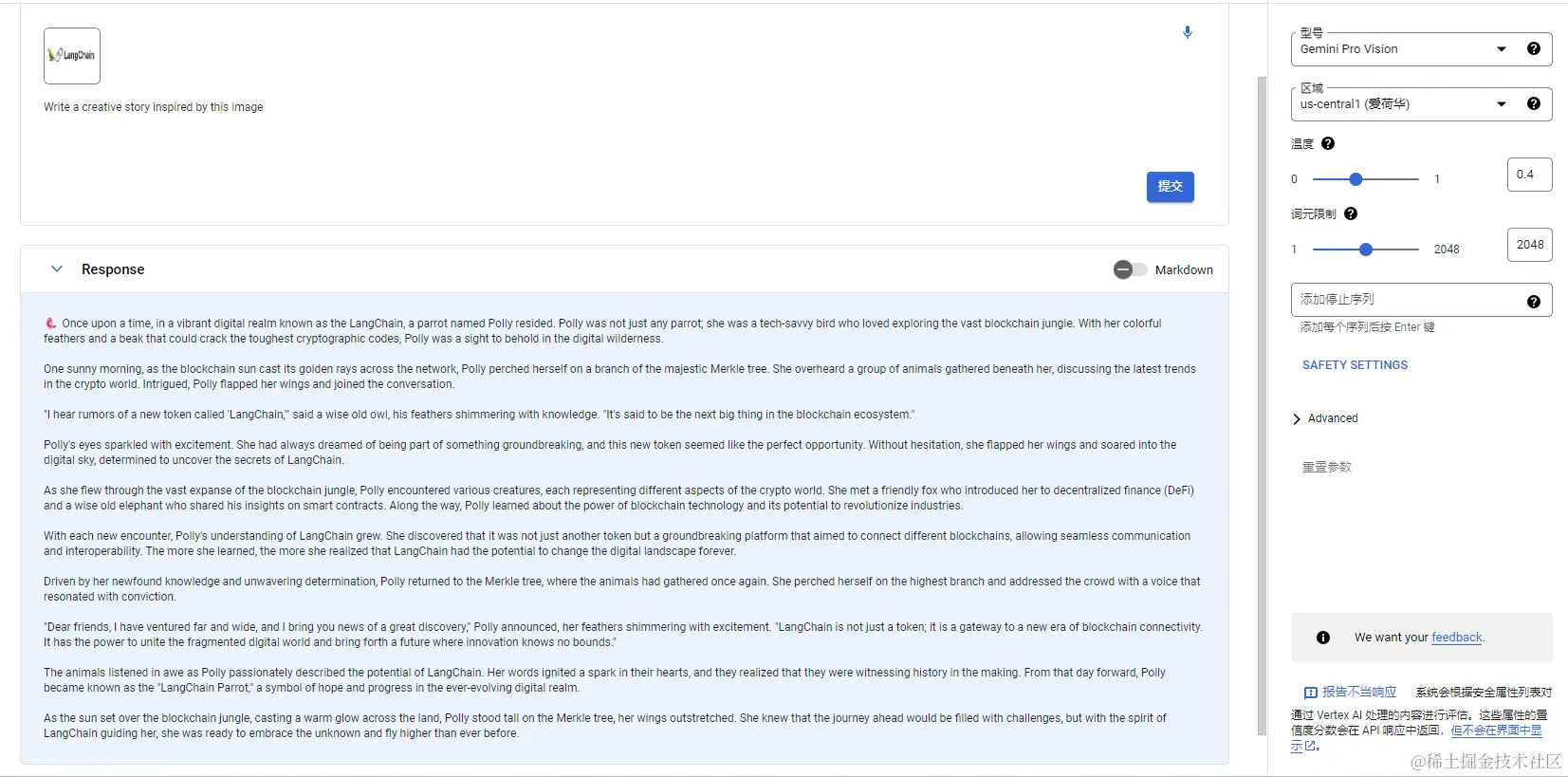Open SAFETY SETTINGS
The width and height of the screenshot is (1568, 777).
1355,365
